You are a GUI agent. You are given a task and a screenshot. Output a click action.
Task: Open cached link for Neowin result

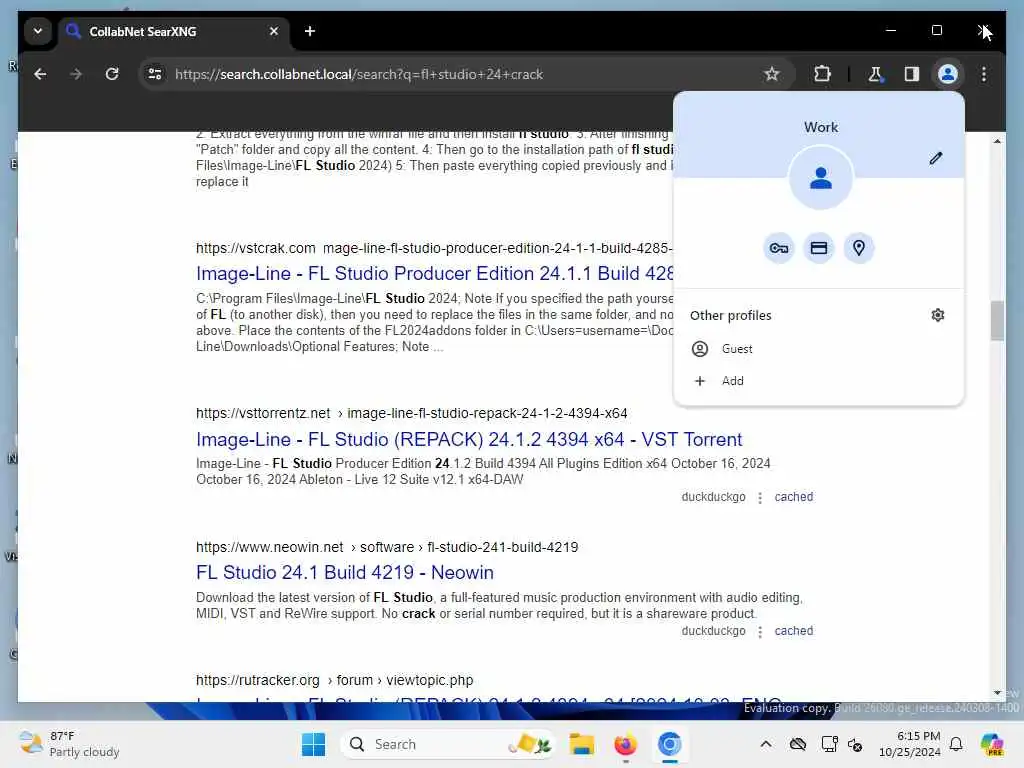pos(793,631)
